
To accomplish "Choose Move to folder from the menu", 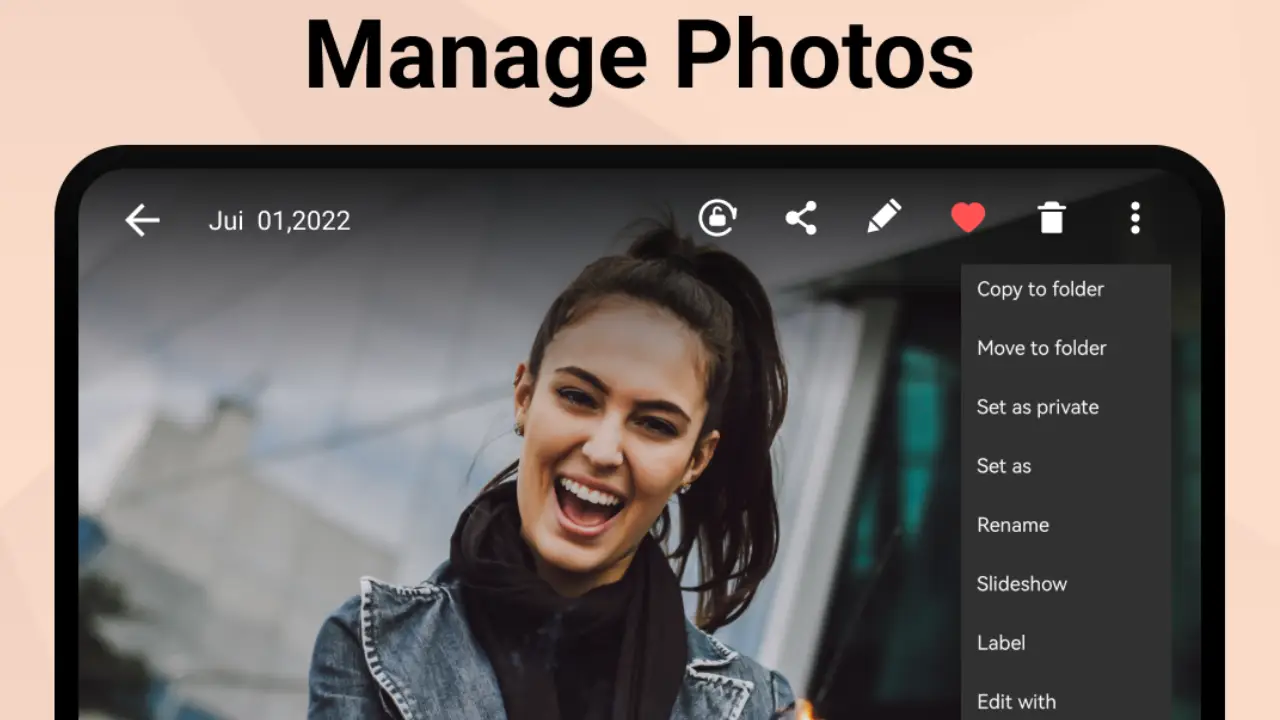I will [1041, 348].
